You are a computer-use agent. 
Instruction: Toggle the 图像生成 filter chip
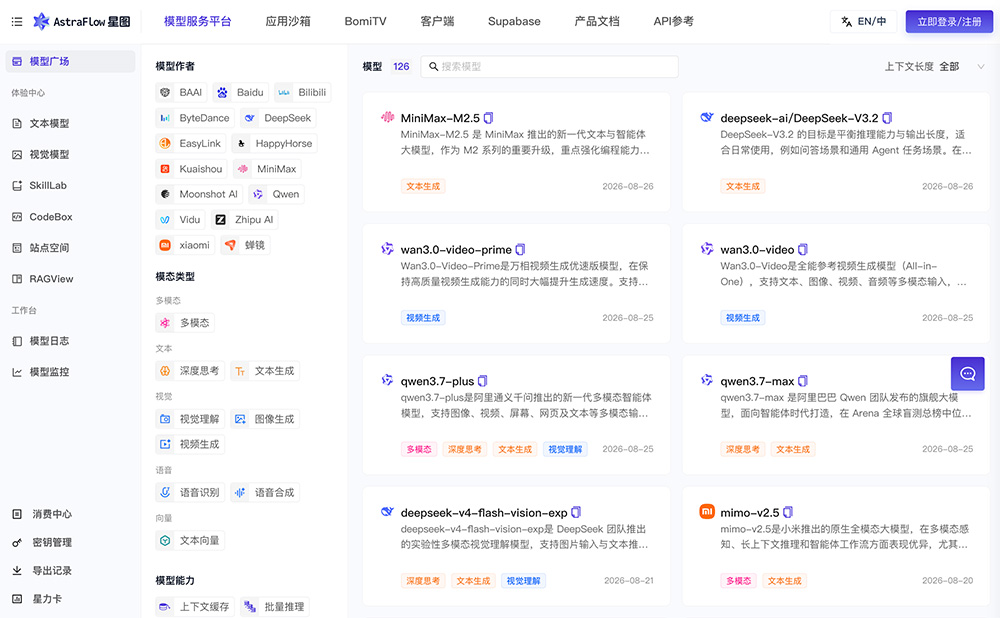coord(265,419)
